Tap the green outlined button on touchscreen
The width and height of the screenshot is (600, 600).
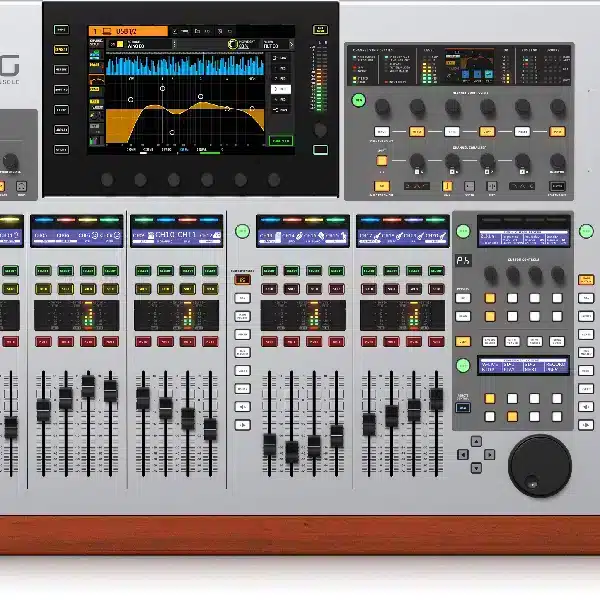pos(281,141)
